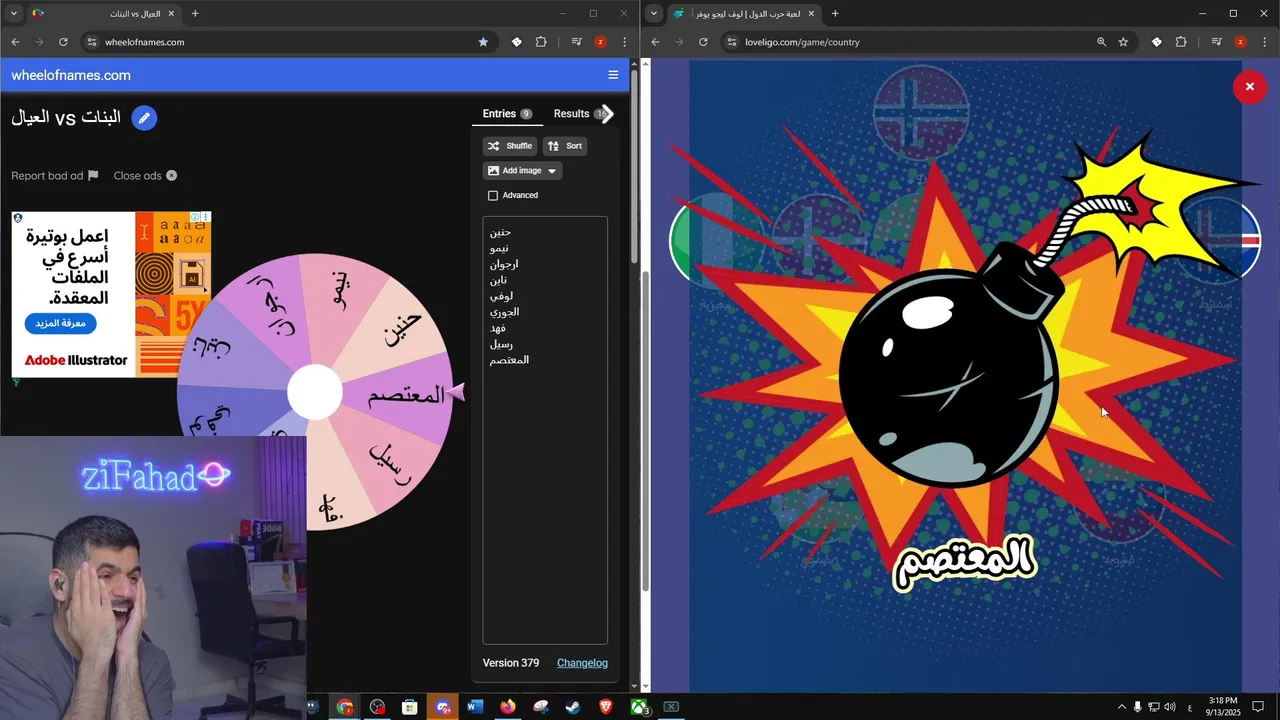Hide the entries panel with the arrow icon
This screenshot has height=720, width=1280.
(606, 113)
